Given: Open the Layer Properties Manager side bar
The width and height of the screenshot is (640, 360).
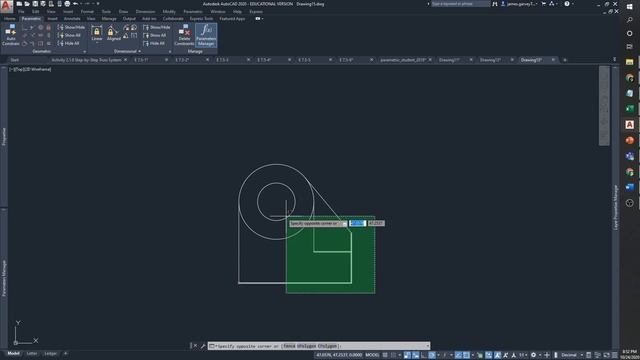Looking at the screenshot, I should pos(616,207).
